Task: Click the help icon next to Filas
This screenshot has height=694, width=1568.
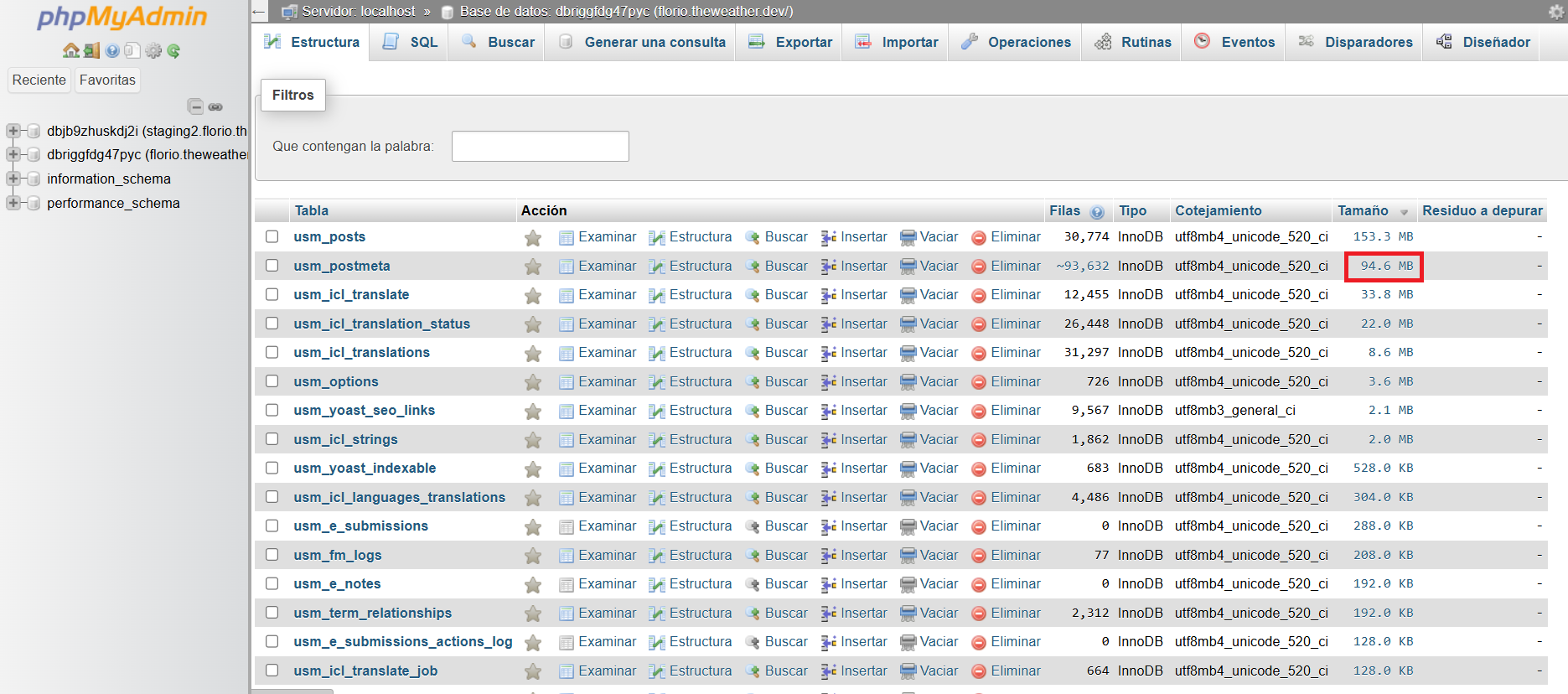Action: [x=1097, y=212]
